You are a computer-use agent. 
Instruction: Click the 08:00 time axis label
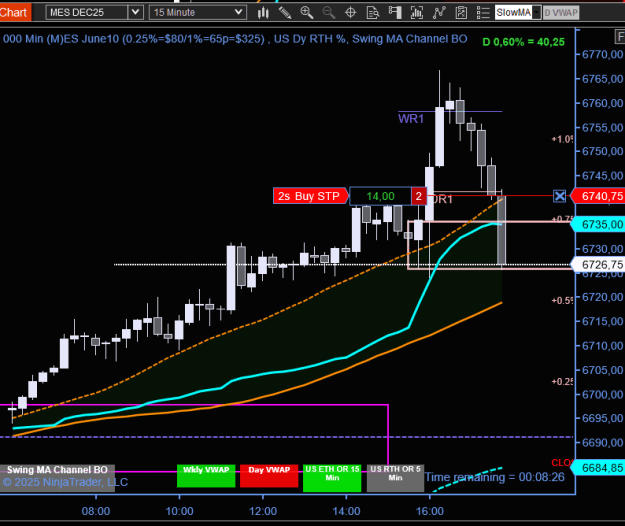click(96, 511)
